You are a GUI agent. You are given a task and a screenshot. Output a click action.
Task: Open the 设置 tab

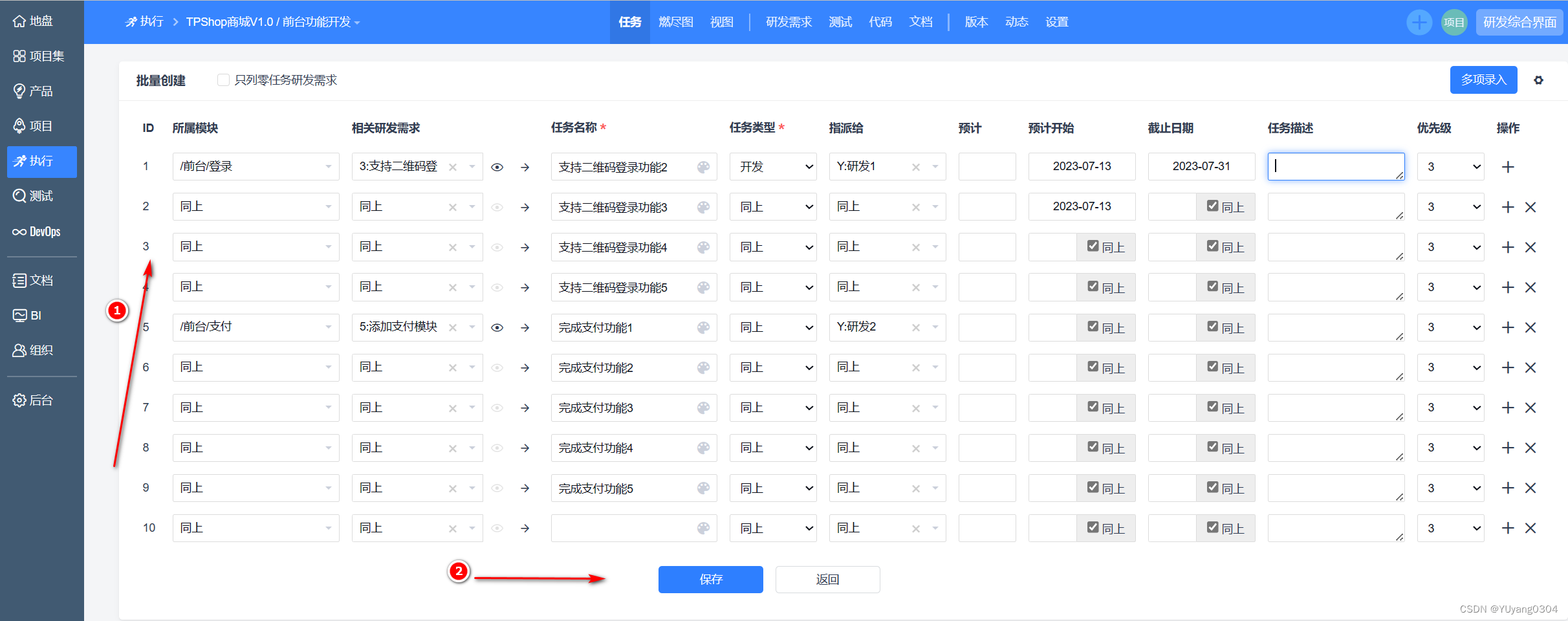(1057, 22)
